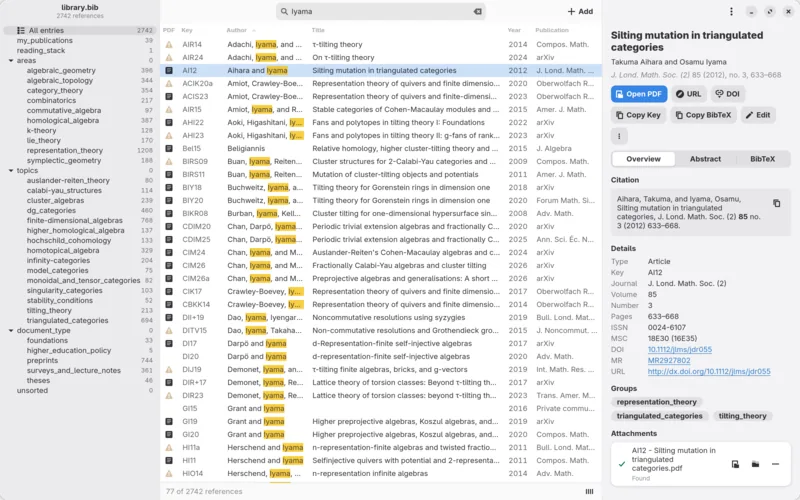Open DOI link 10.1112/jlms/jdr055
The height and width of the screenshot is (500, 800).
coord(680,349)
